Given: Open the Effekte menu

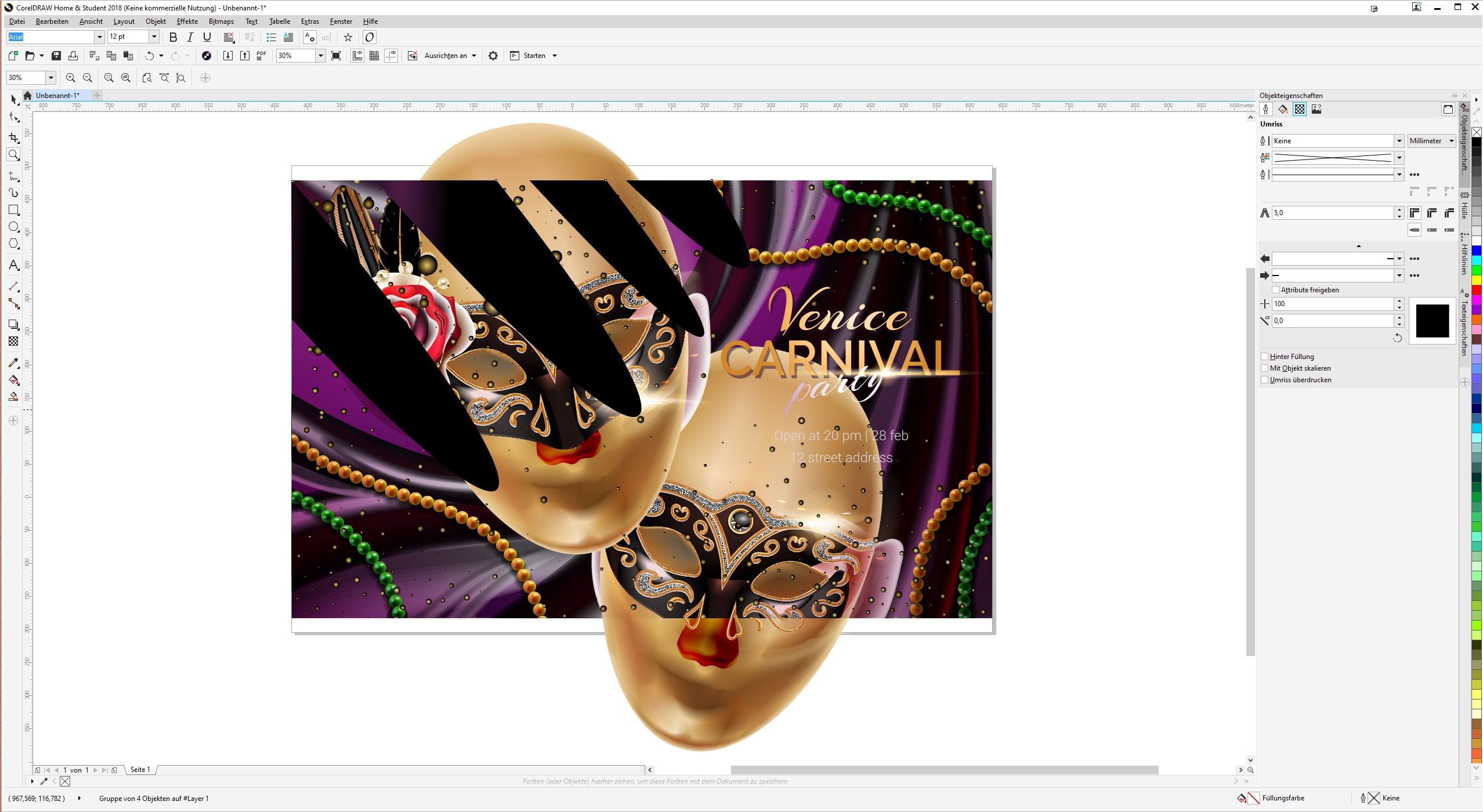Looking at the screenshot, I should point(187,21).
